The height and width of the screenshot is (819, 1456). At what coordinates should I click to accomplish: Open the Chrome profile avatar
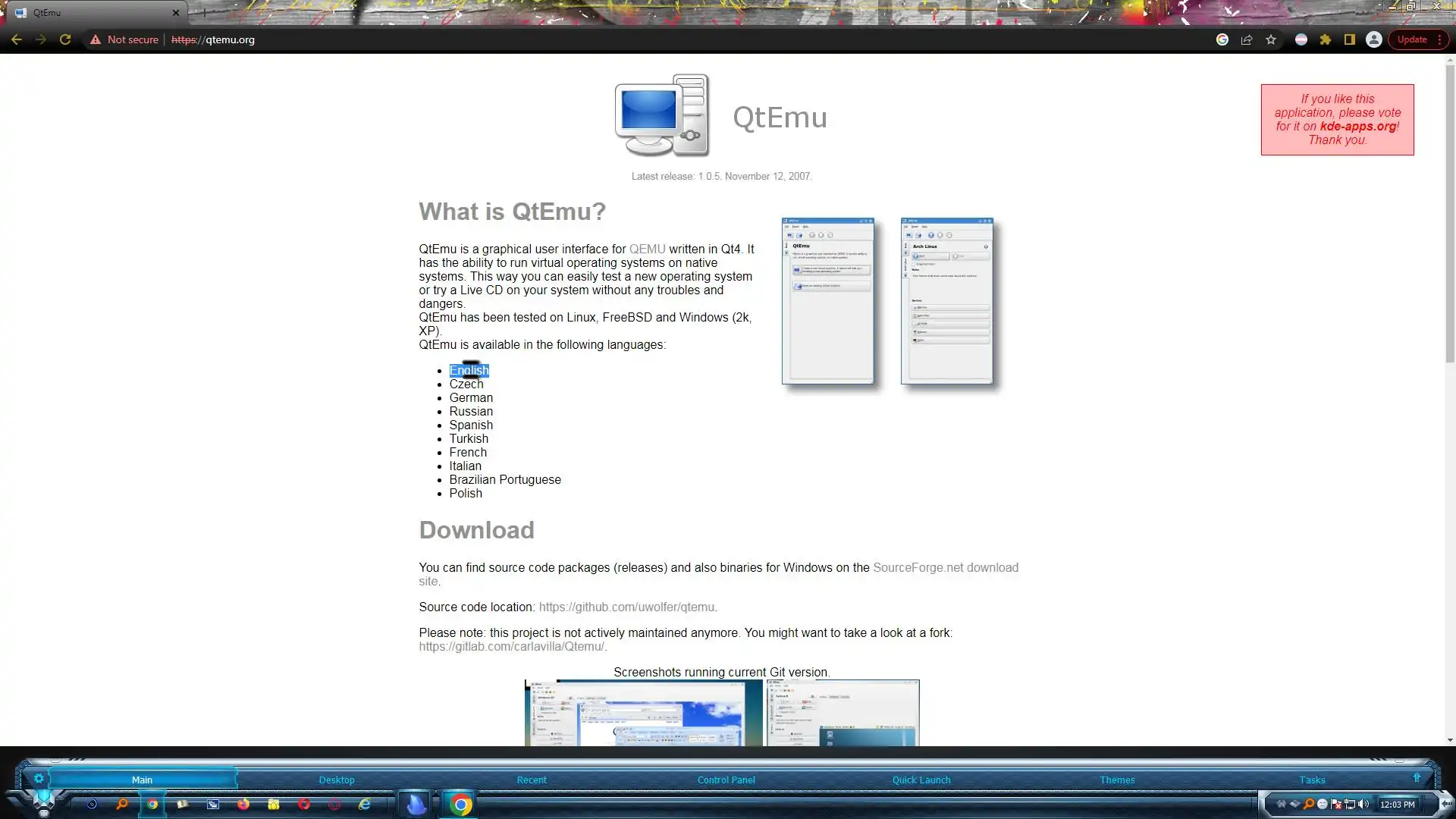tap(1373, 39)
